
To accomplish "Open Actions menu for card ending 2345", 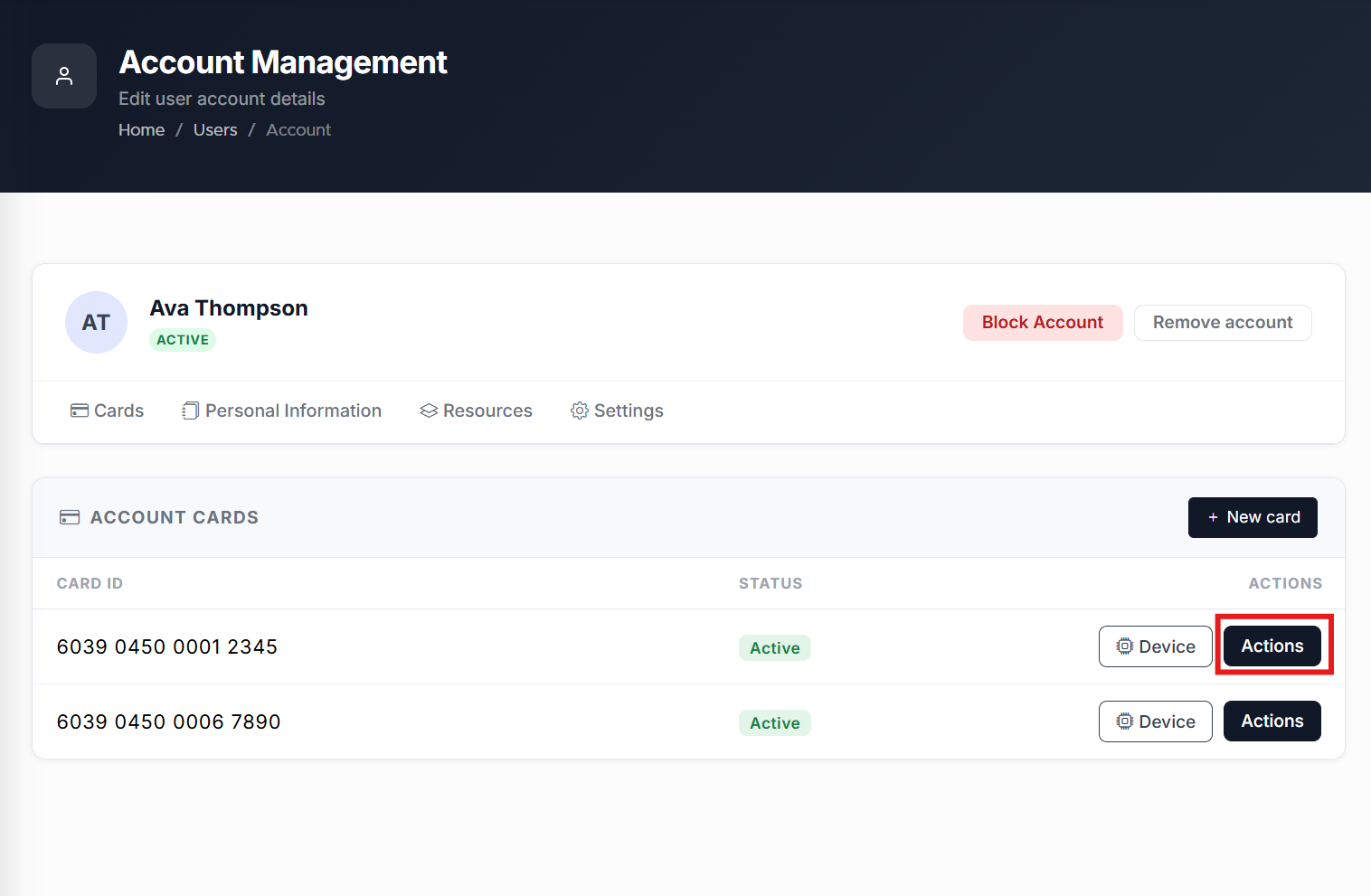I will [x=1272, y=646].
